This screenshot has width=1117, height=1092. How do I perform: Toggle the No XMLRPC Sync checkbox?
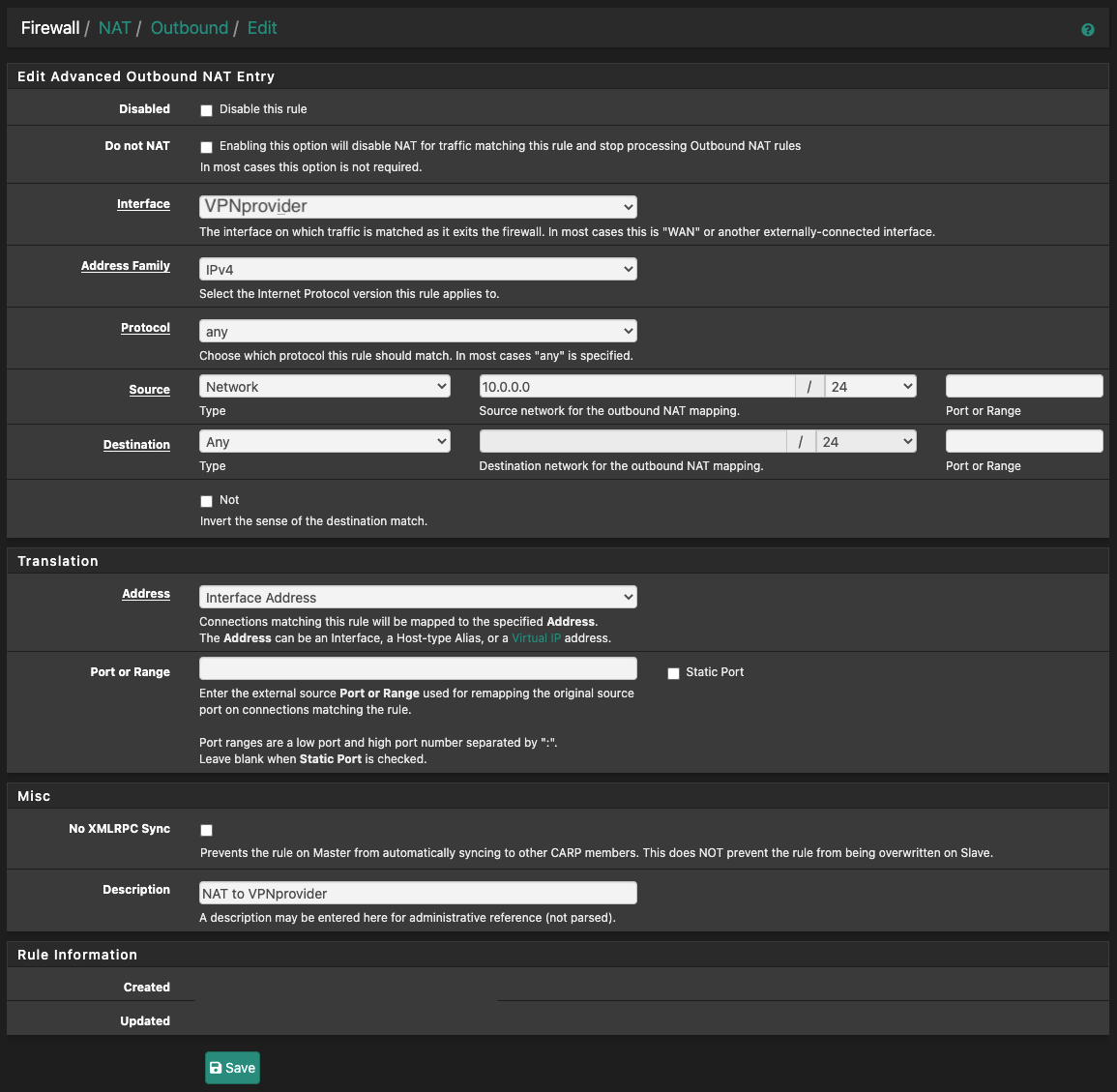[206, 830]
